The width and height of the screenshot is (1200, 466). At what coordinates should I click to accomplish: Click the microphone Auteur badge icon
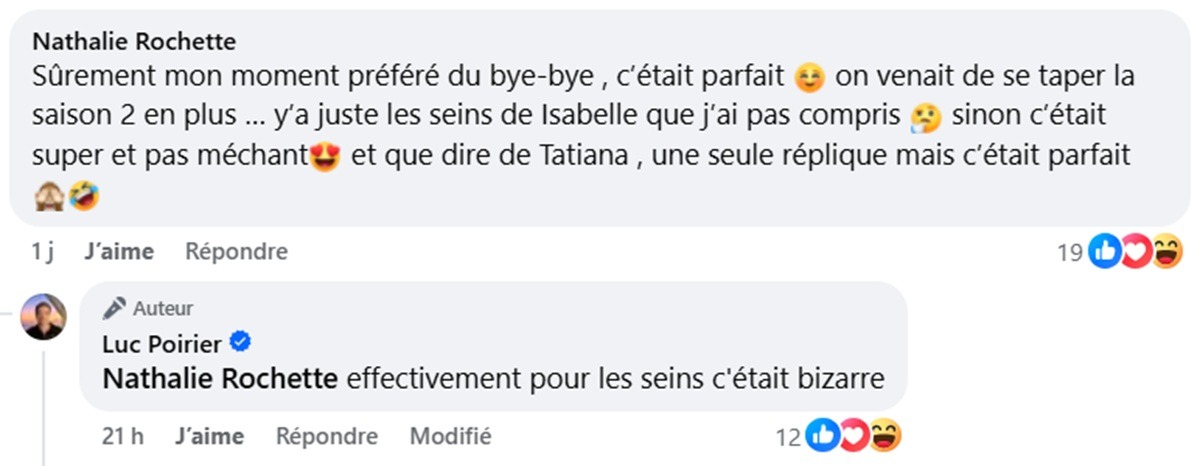point(114,308)
